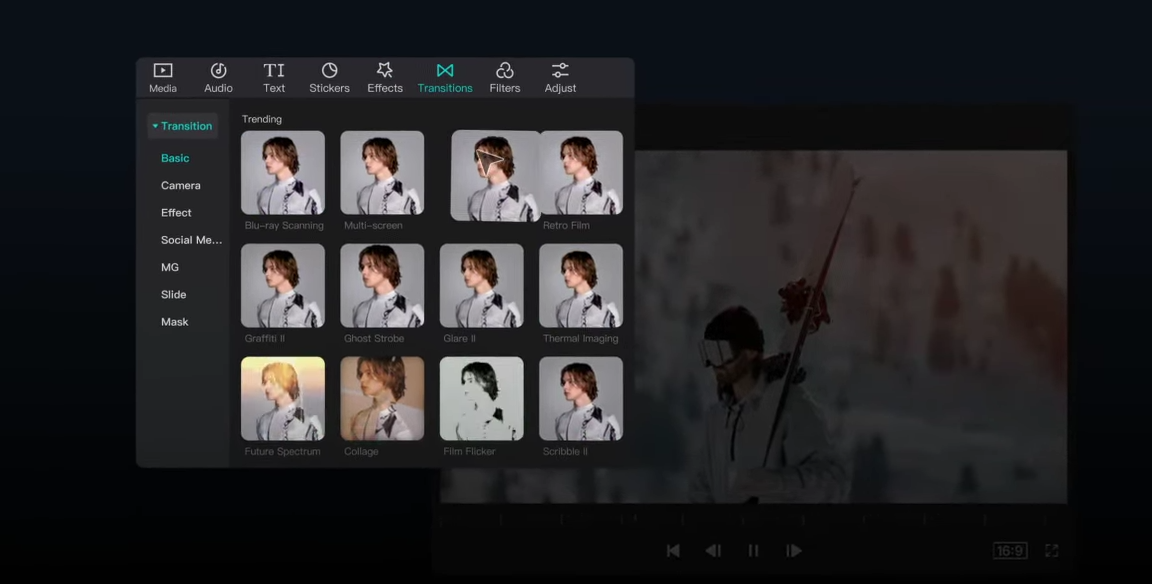The height and width of the screenshot is (584, 1152).
Task: Step forward one frame in preview
Action: (793, 551)
